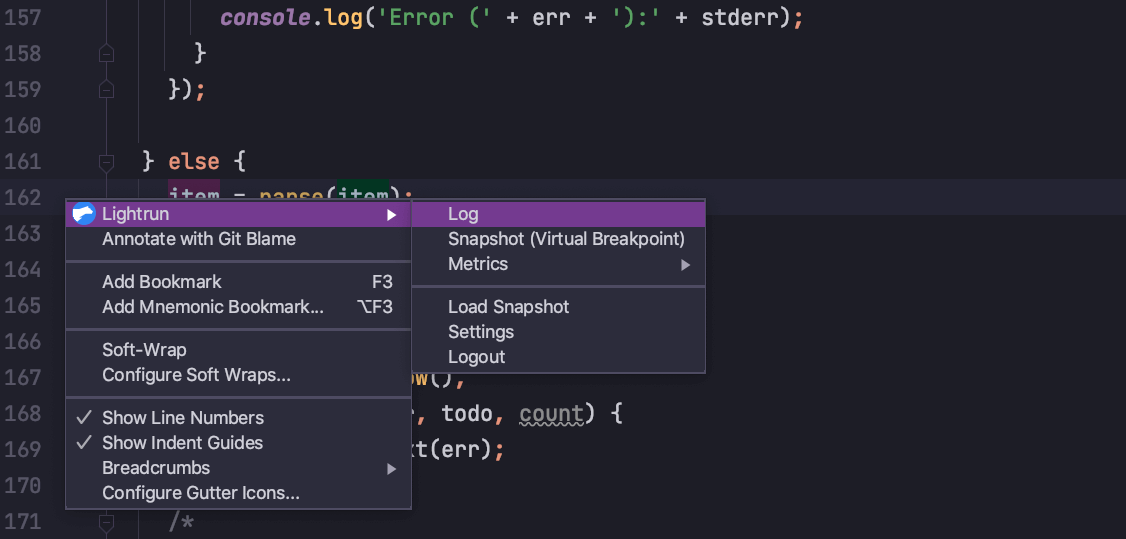
Task: Open Configure Gutter Icons...
Action: (201, 493)
